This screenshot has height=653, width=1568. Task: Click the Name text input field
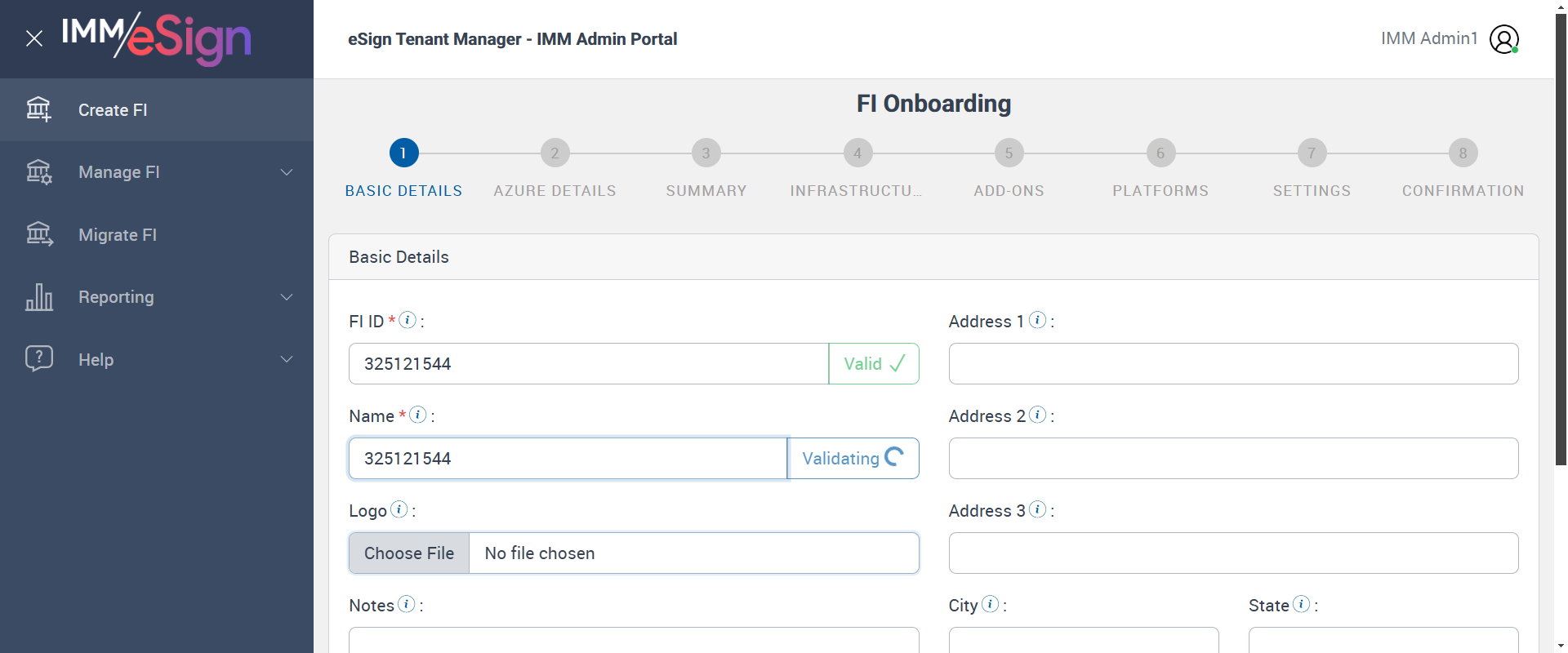pyautogui.click(x=568, y=459)
